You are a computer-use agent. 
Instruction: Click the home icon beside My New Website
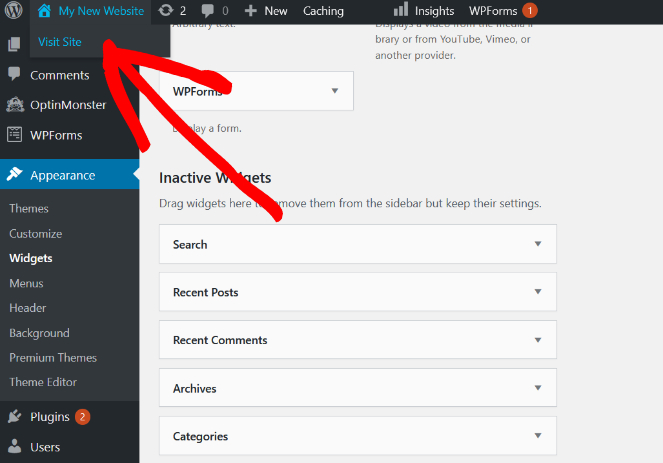click(x=44, y=11)
